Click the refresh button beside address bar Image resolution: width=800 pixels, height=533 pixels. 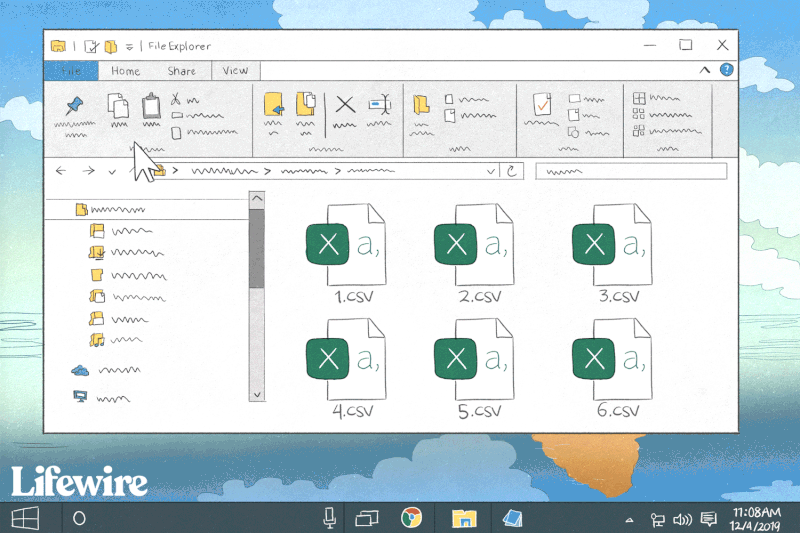(512, 171)
